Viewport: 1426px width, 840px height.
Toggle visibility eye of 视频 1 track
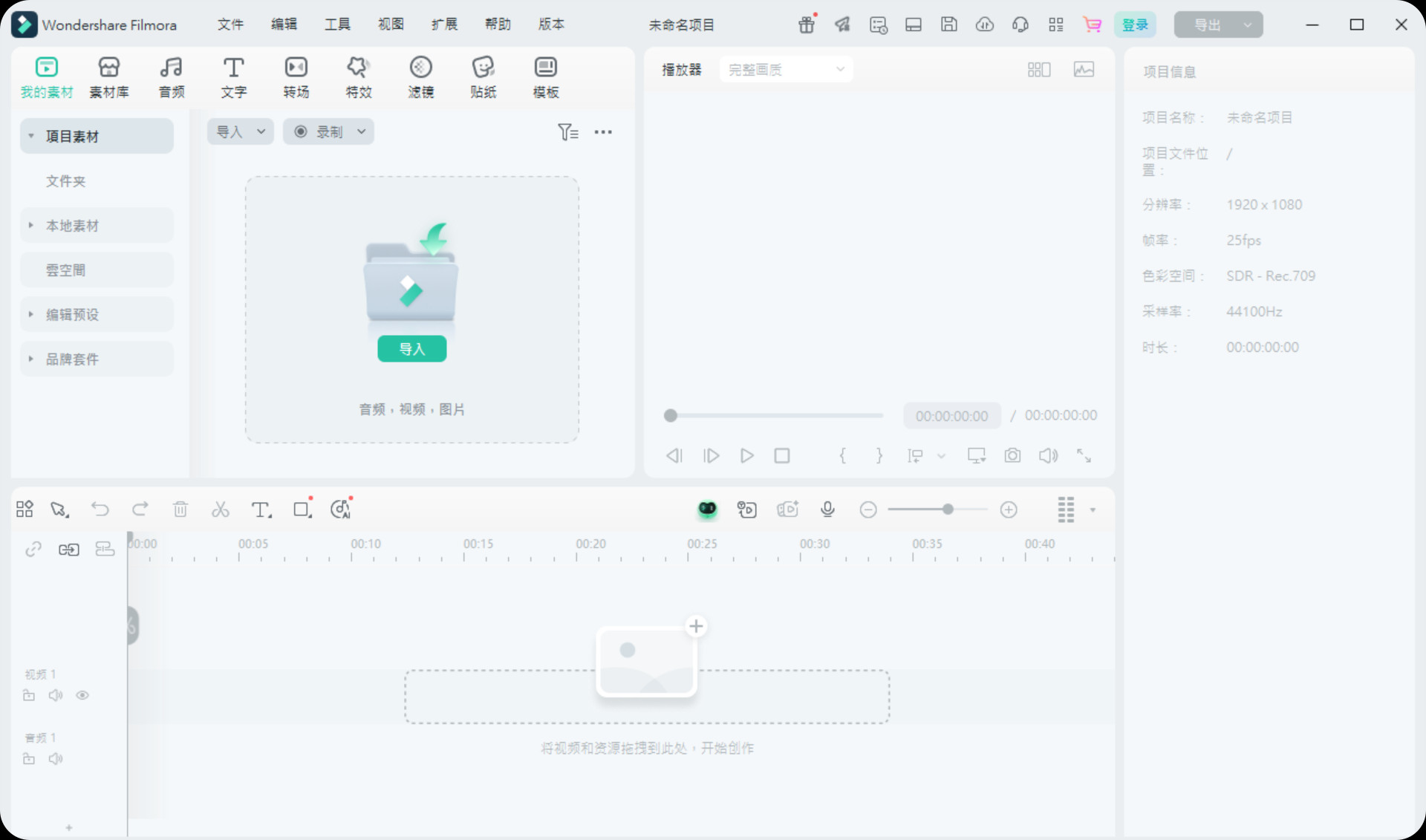(82, 695)
